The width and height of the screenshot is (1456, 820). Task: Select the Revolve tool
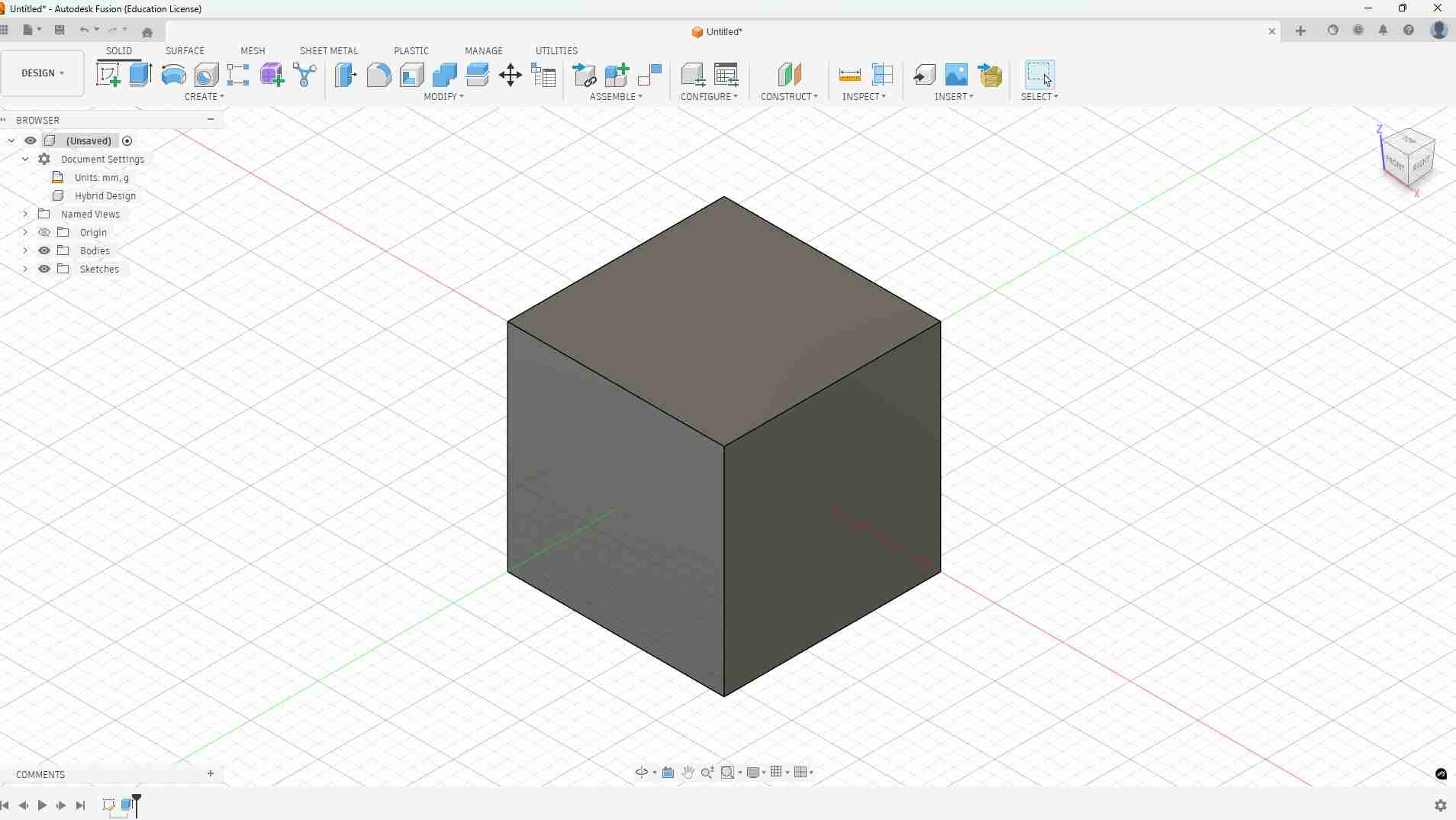point(173,75)
